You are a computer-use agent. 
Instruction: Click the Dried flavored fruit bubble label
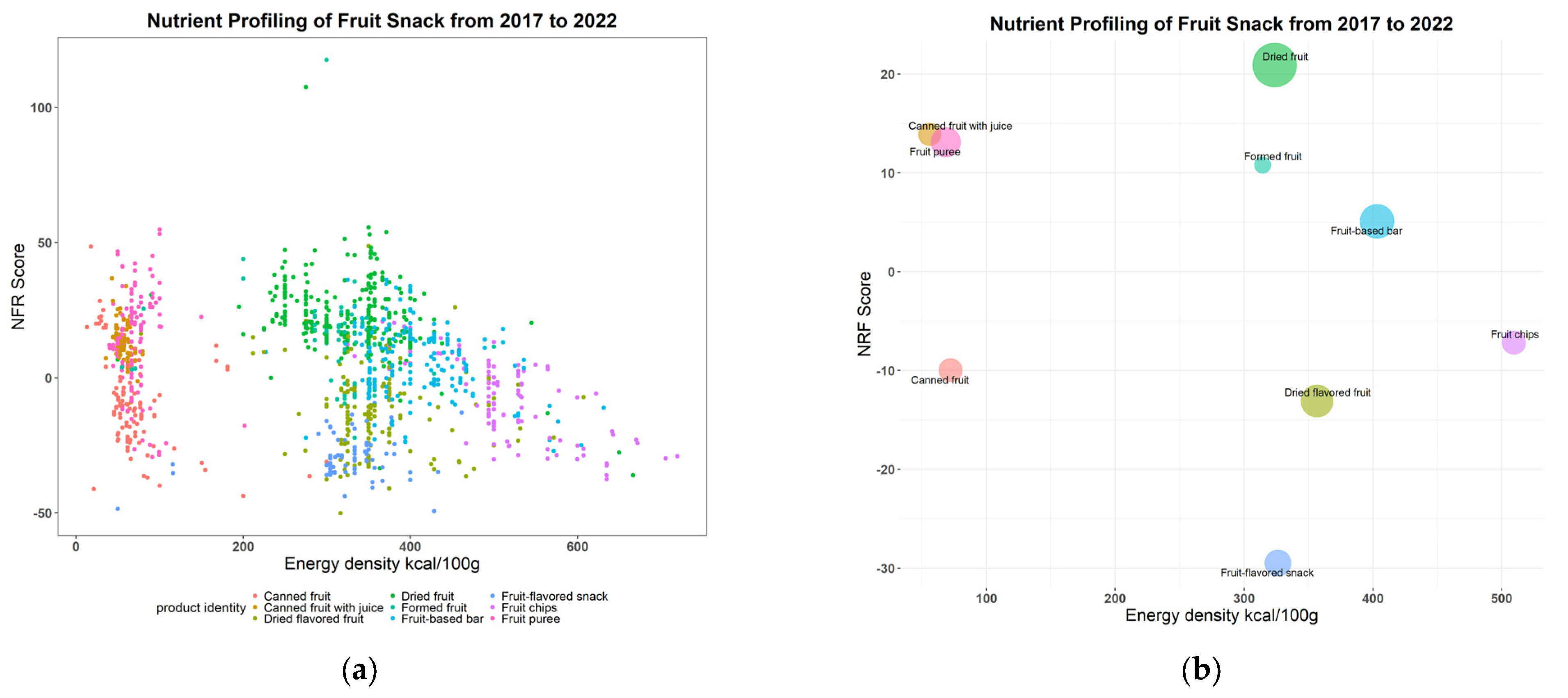coord(1327,393)
